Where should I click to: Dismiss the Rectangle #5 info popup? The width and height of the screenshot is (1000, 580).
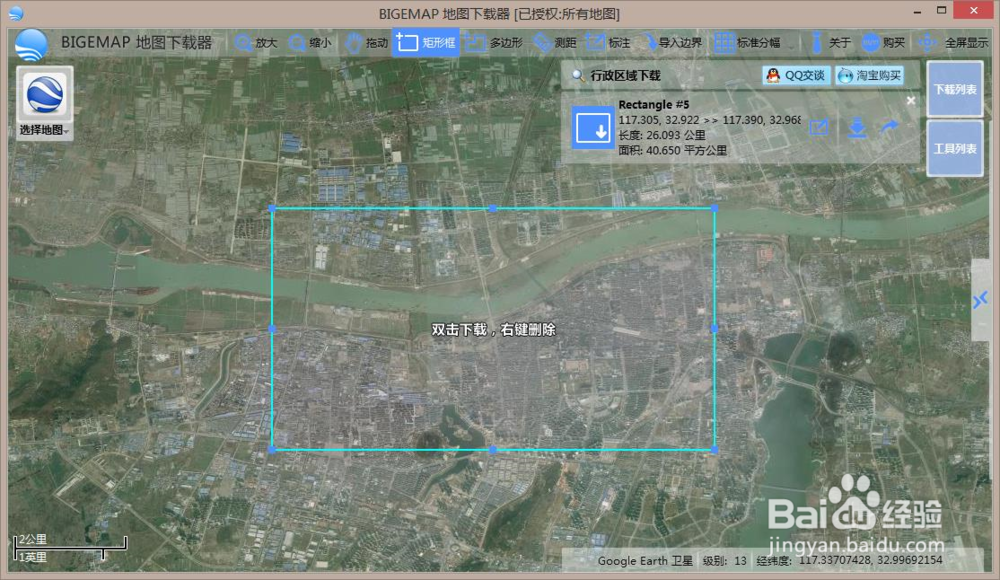(x=909, y=100)
